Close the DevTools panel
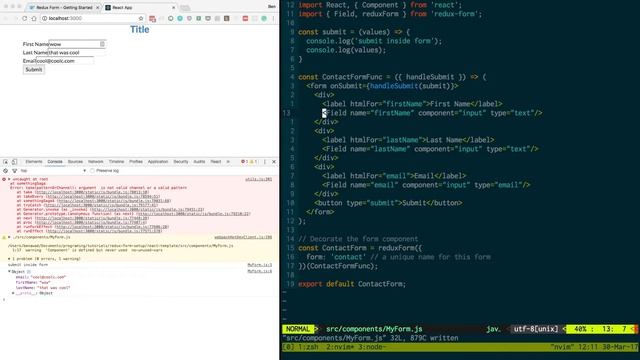 pos(274,162)
